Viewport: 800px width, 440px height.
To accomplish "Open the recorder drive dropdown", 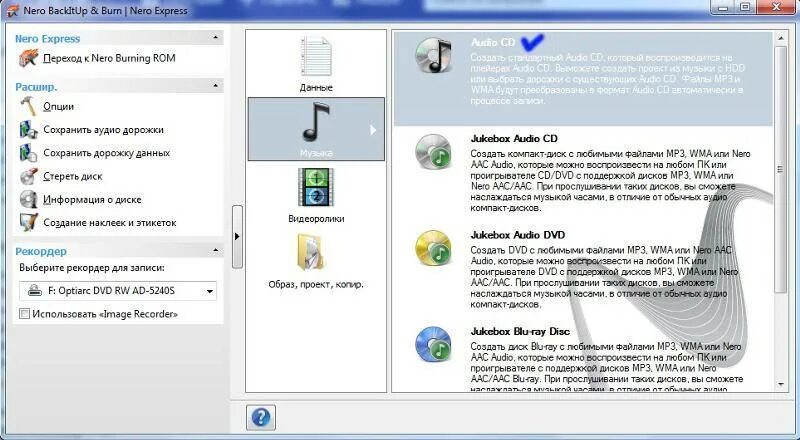I will (209, 291).
